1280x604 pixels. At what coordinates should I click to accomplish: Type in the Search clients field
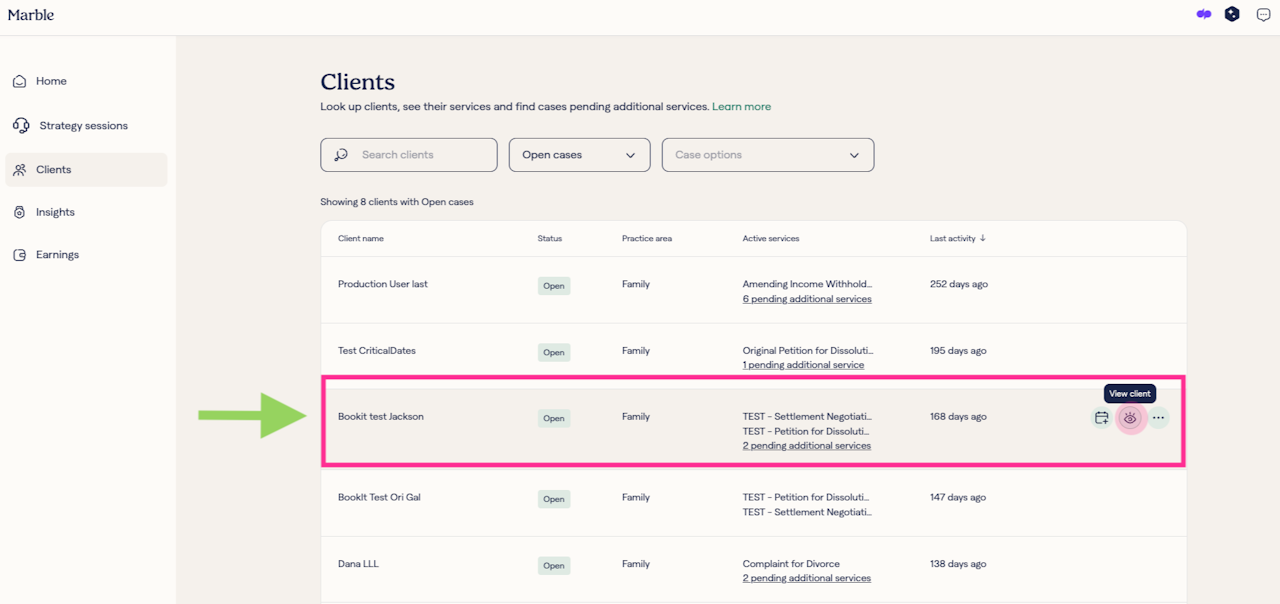[x=420, y=155]
